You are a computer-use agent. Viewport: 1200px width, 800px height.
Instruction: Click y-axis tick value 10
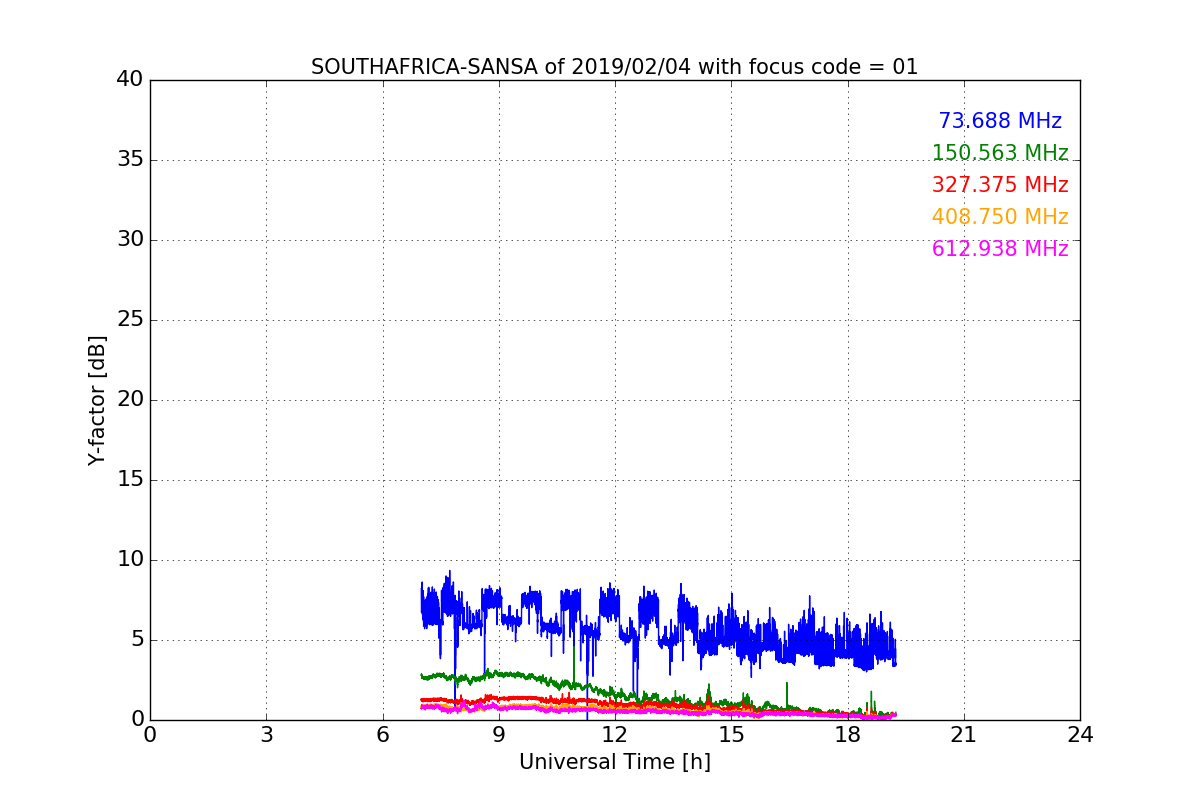[x=130, y=560]
